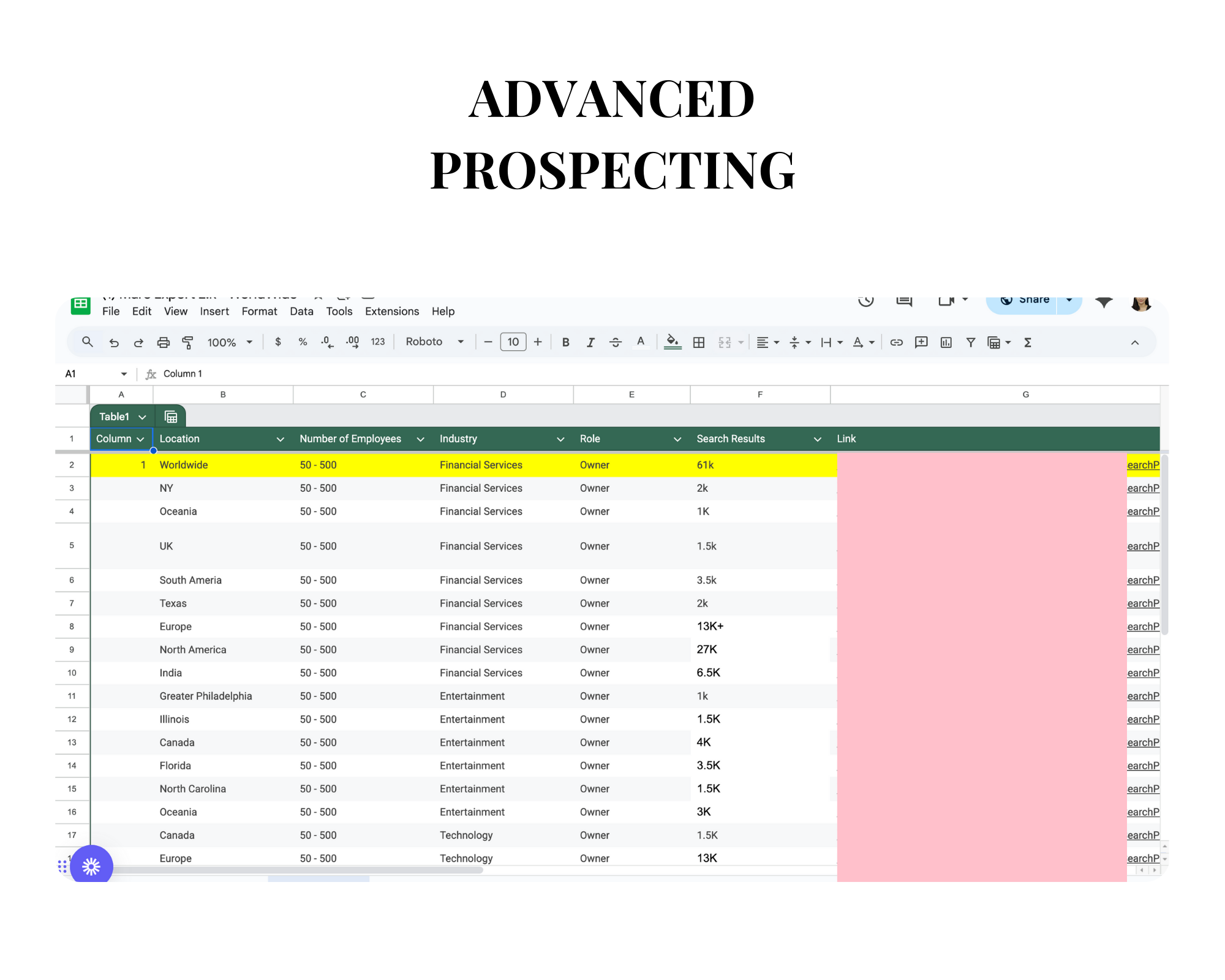This screenshot has width=1225, height=980.
Task: Toggle strikethrough formatting
Action: [x=615, y=342]
